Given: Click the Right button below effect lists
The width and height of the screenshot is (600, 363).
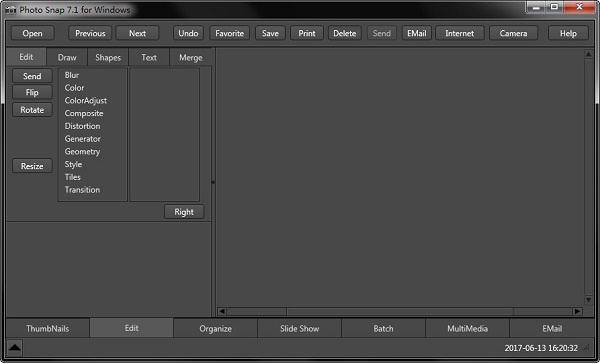Looking at the screenshot, I should pos(184,212).
